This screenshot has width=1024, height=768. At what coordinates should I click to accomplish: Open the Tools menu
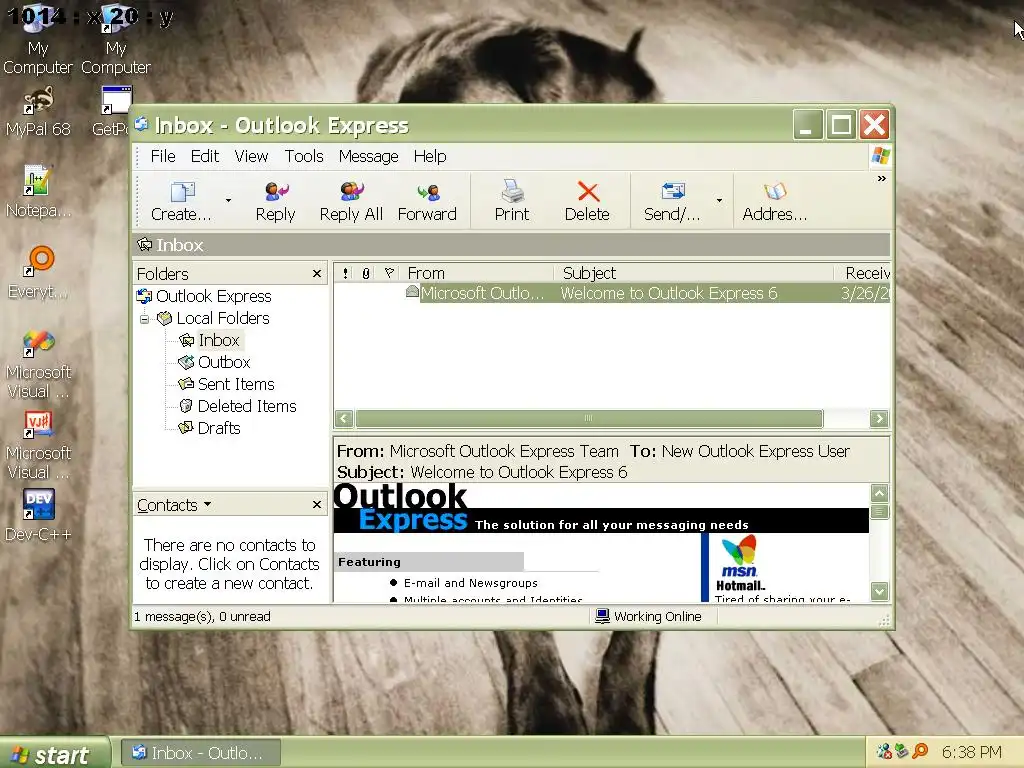pos(304,156)
